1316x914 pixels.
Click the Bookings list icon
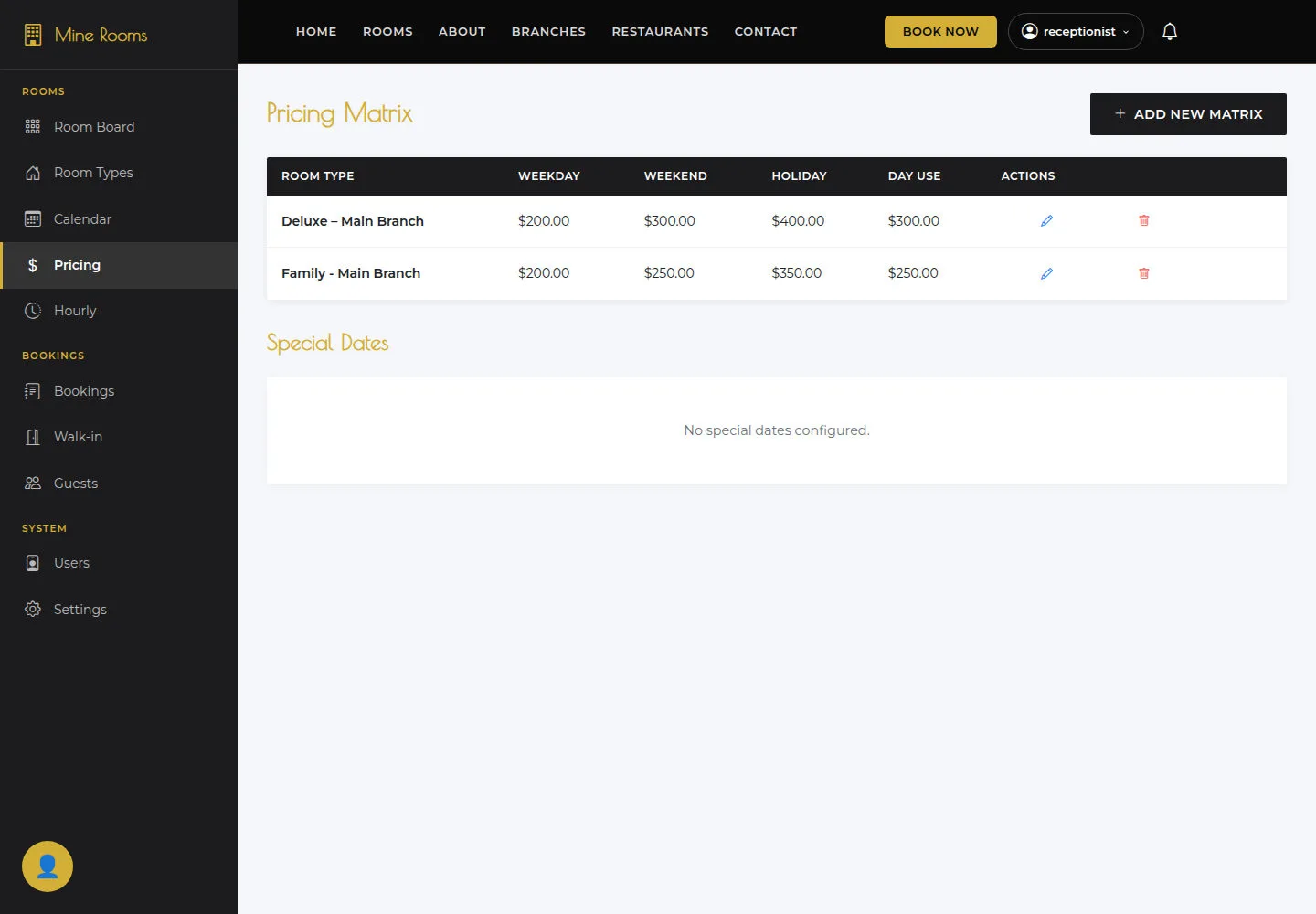click(x=33, y=391)
